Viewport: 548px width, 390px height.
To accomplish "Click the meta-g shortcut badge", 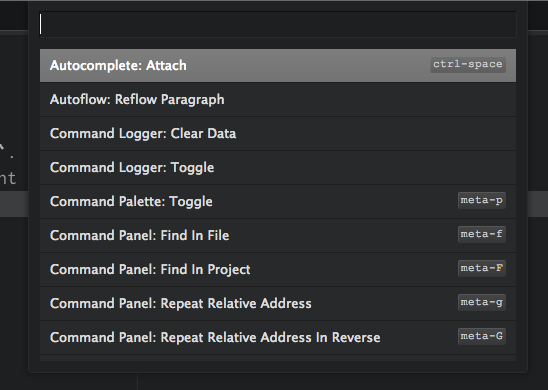I will pos(482,302).
